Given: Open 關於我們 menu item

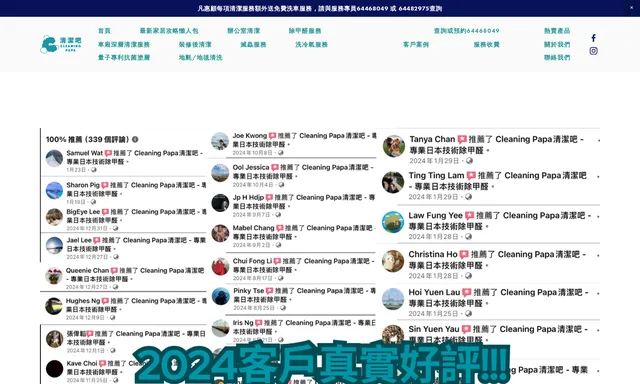Looking at the screenshot, I should [557, 44].
